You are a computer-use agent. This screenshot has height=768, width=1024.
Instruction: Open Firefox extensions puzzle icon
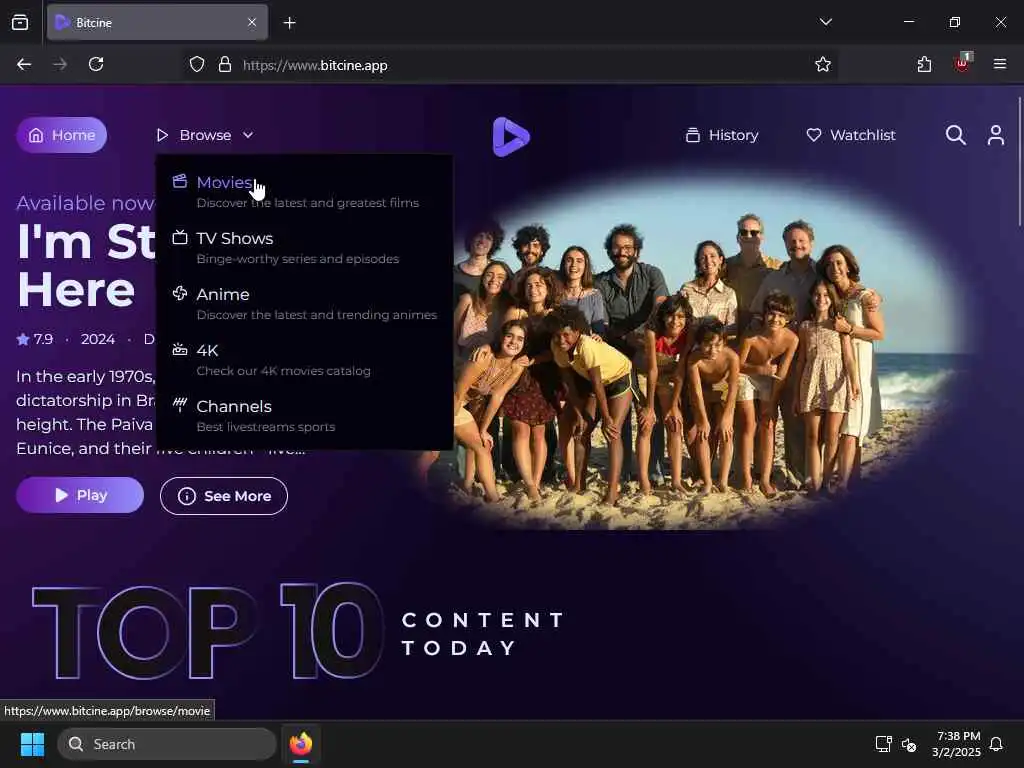(924, 65)
